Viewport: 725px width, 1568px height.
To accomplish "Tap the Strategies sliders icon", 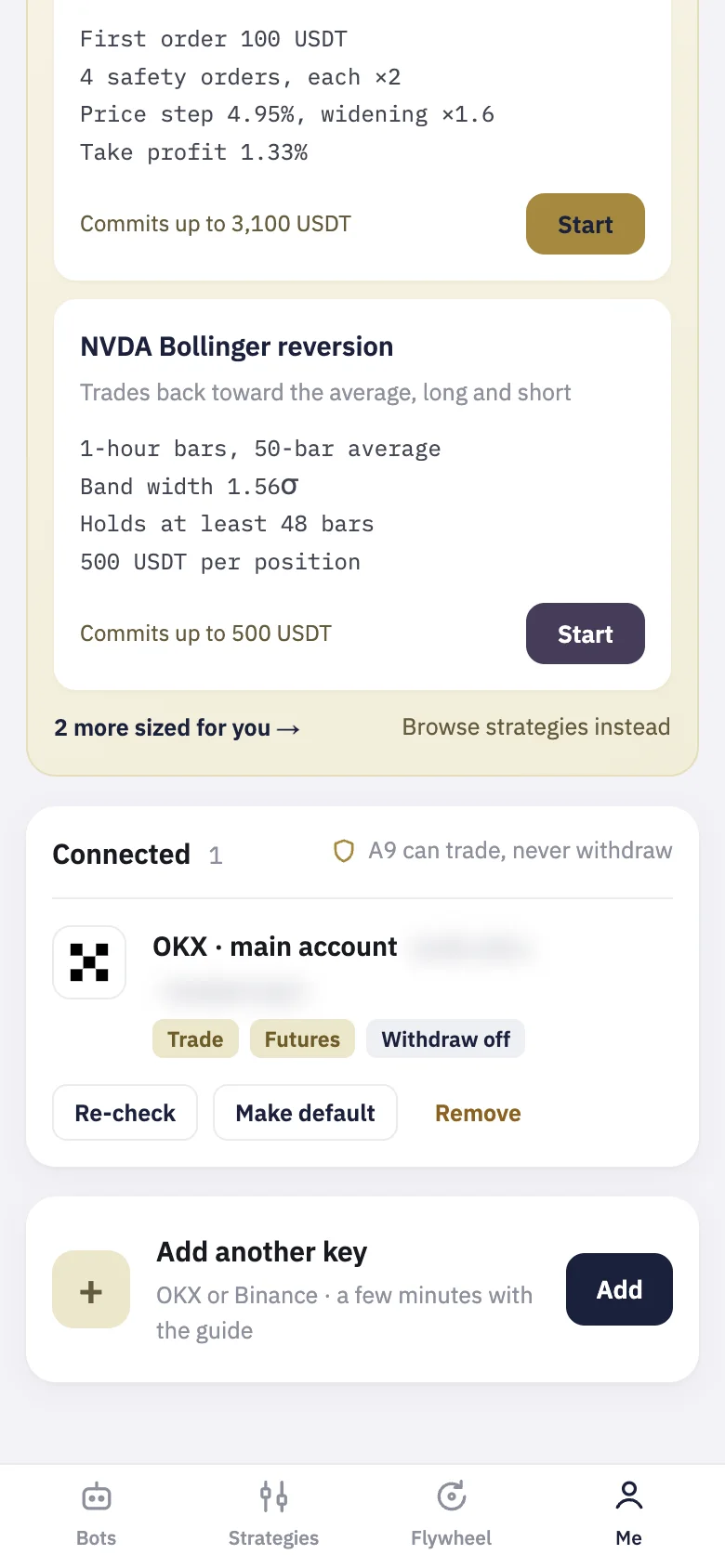I will (273, 1496).
